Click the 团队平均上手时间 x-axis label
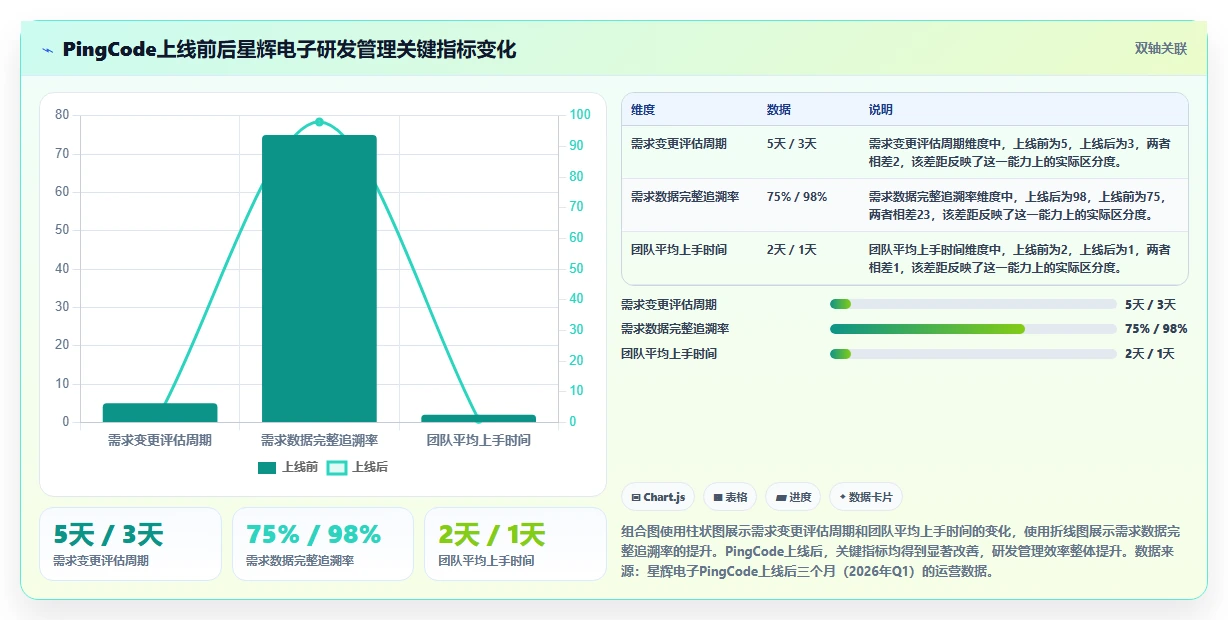The image size is (1228, 620). pyautogui.click(x=479, y=440)
